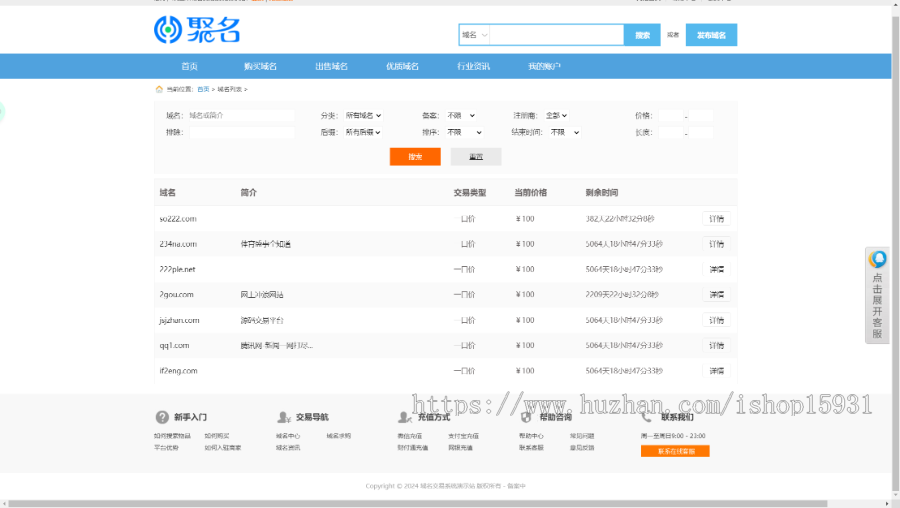
Task: Click 网银充值 footer link
Action: click(460, 448)
